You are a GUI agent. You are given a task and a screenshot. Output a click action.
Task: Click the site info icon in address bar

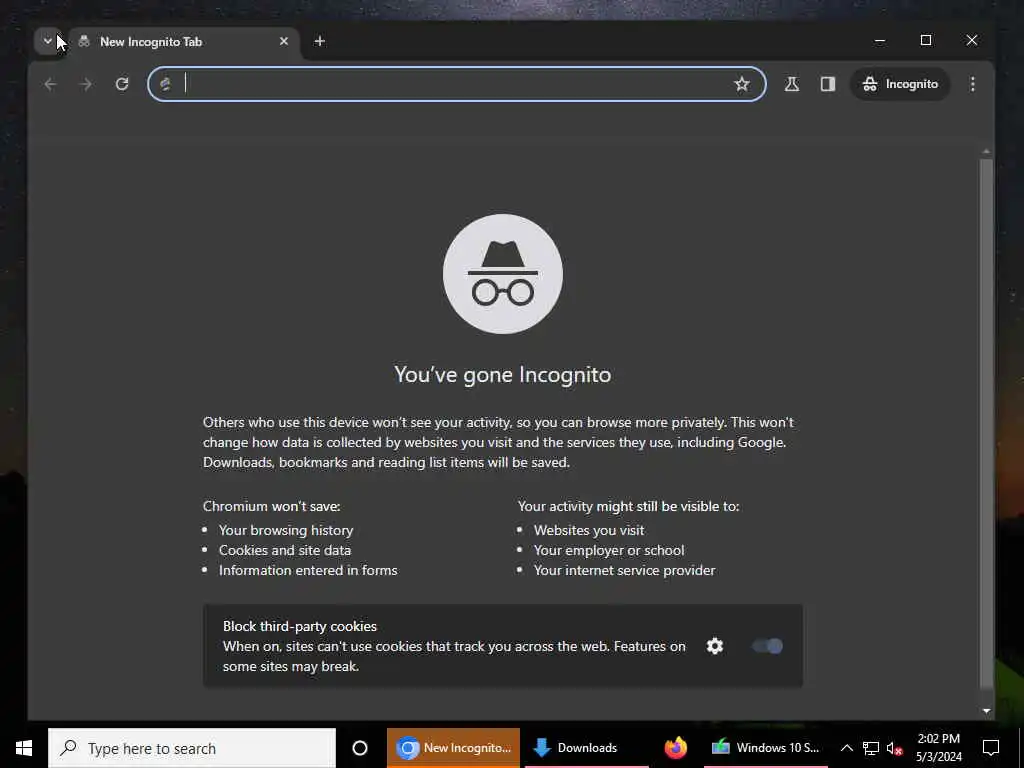pos(165,84)
